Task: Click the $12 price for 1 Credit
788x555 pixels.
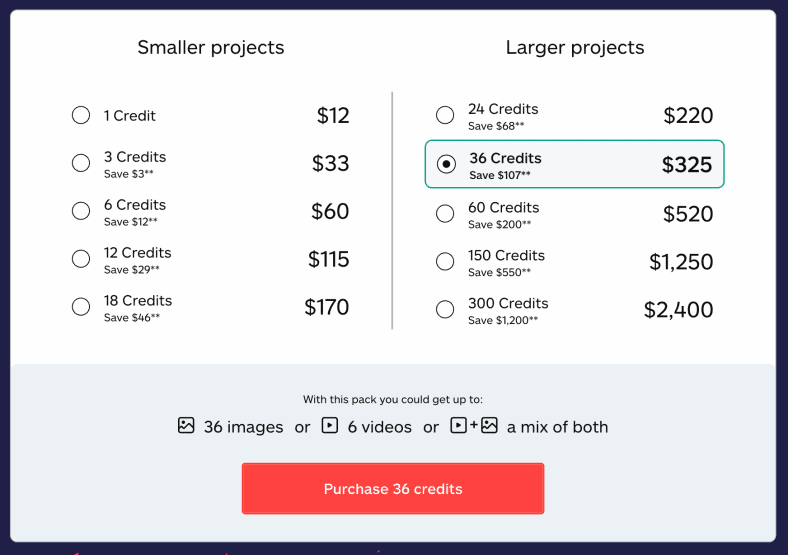Action: 333,116
